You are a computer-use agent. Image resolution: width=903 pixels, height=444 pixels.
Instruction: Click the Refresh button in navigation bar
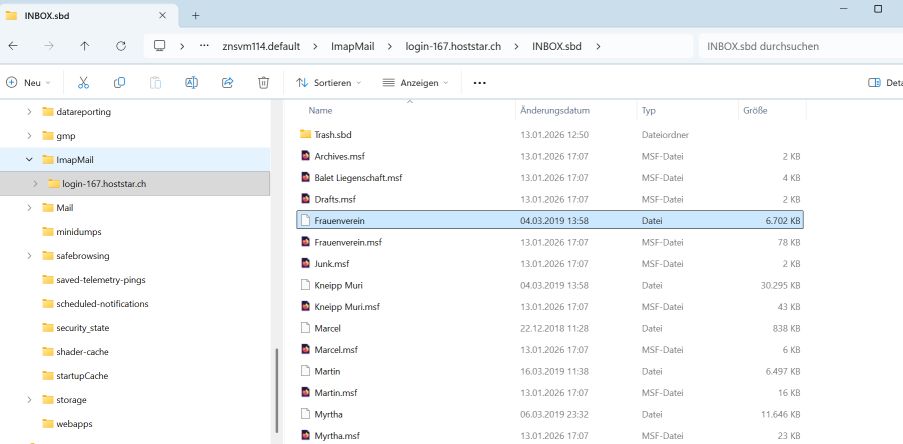(x=121, y=46)
